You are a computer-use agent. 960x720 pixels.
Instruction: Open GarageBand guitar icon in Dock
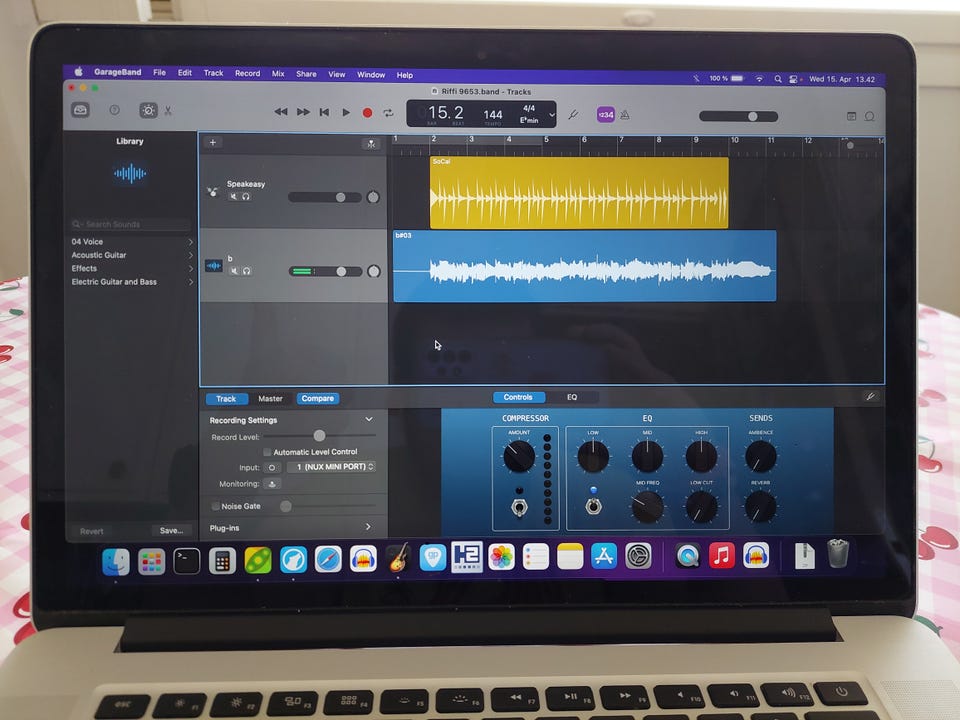(x=399, y=558)
